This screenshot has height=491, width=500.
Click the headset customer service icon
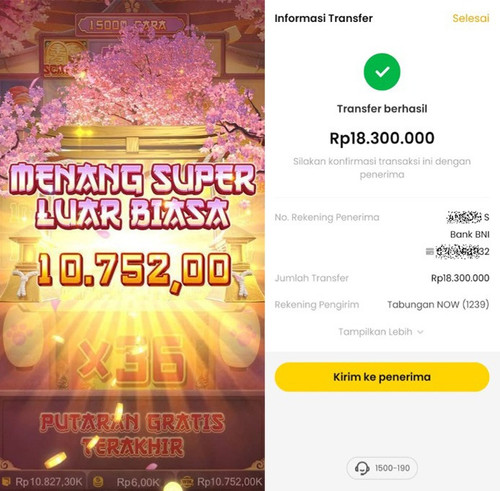tap(362, 468)
